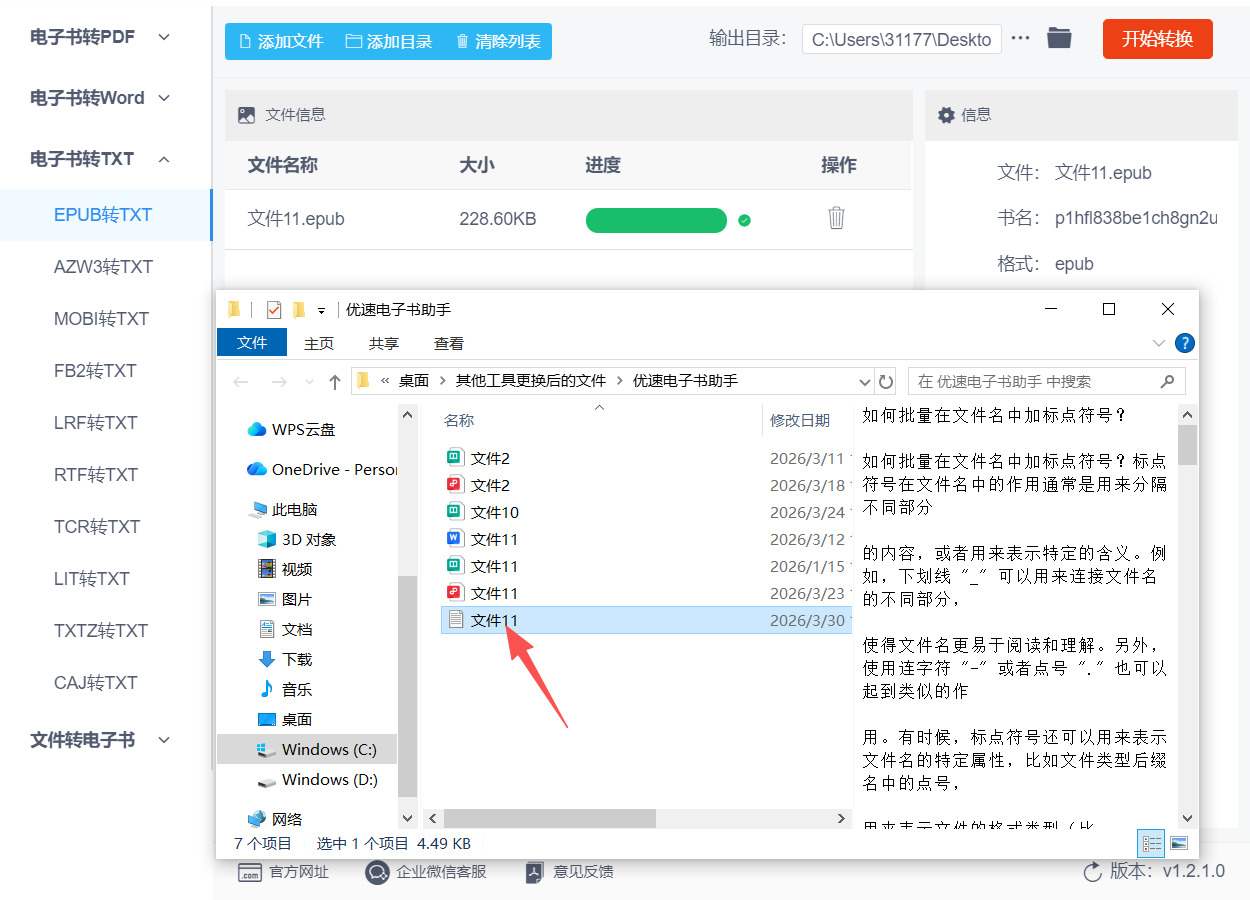
Task: Click the preview pane vertical scrollbar
Action: click(1187, 445)
